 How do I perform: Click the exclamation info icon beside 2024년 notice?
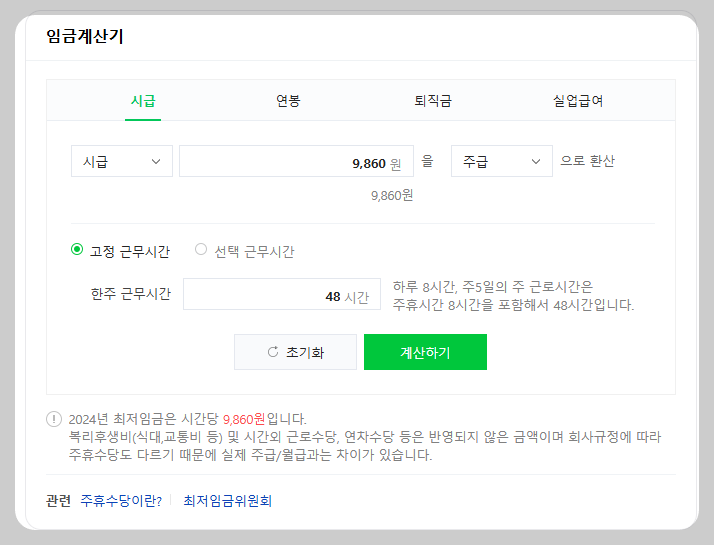(x=54, y=419)
